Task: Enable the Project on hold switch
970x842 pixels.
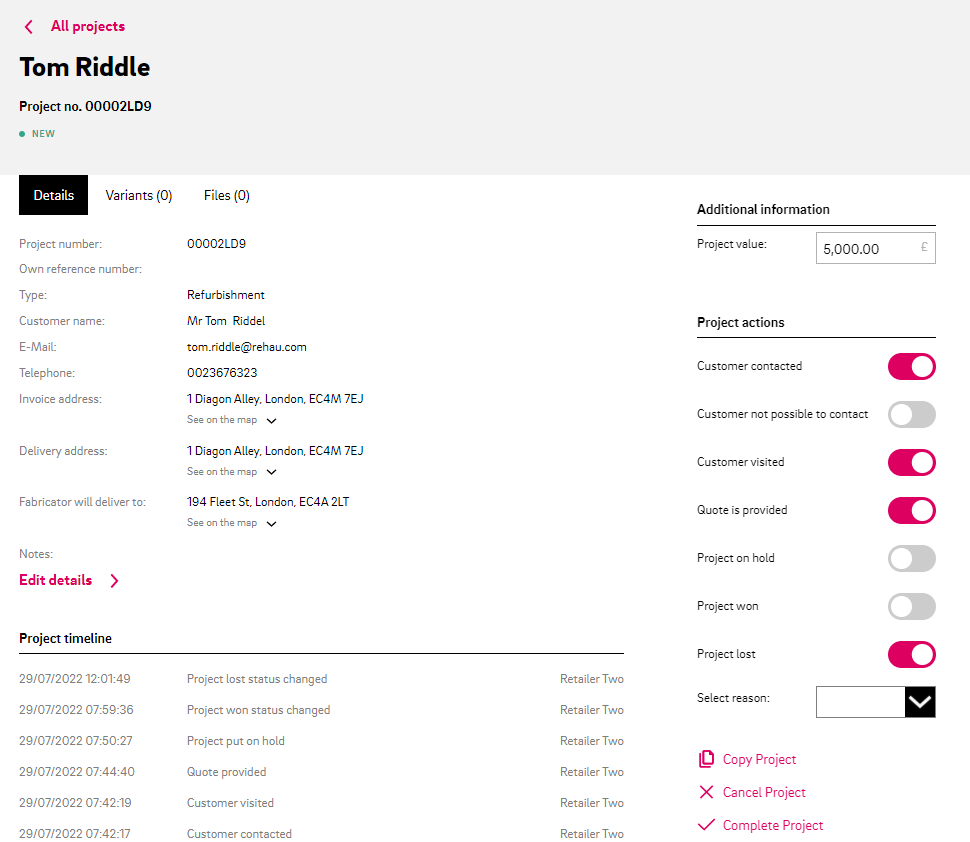Action: [x=911, y=558]
